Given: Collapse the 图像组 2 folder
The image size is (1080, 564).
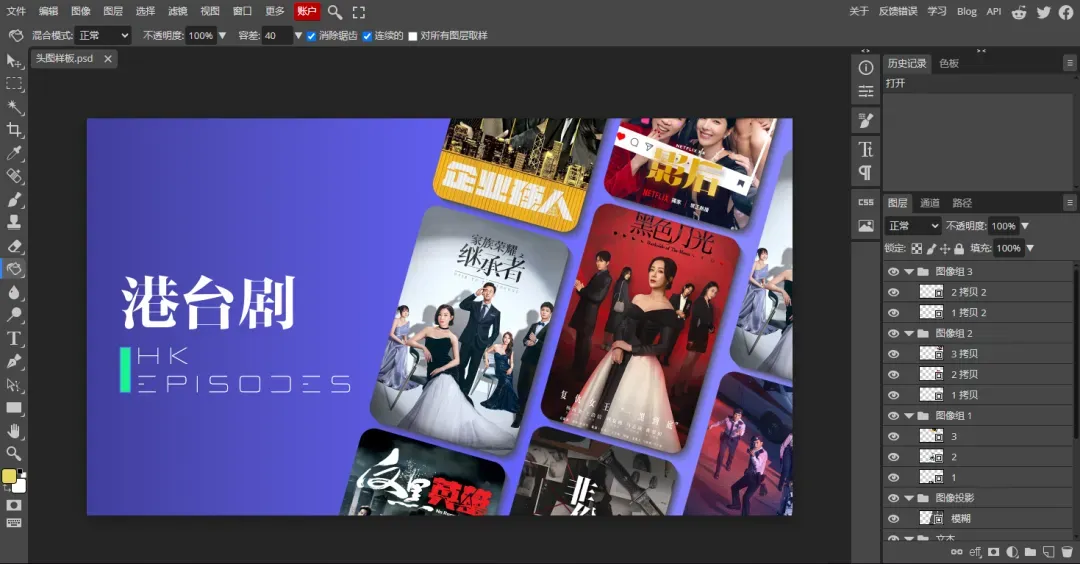Looking at the screenshot, I should (x=909, y=333).
